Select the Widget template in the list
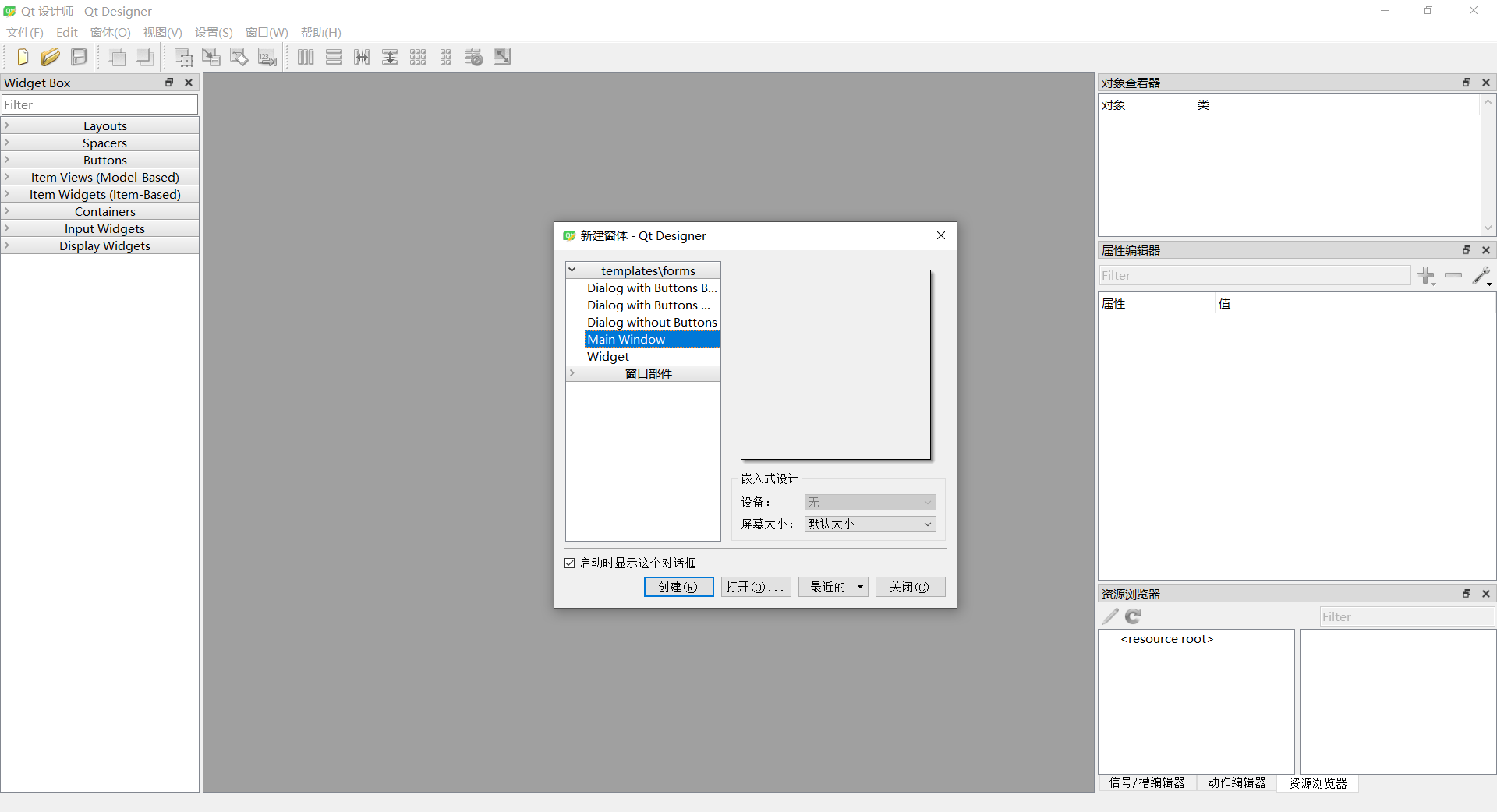This screenshot has height=812, width=1497. click(608, 356)
